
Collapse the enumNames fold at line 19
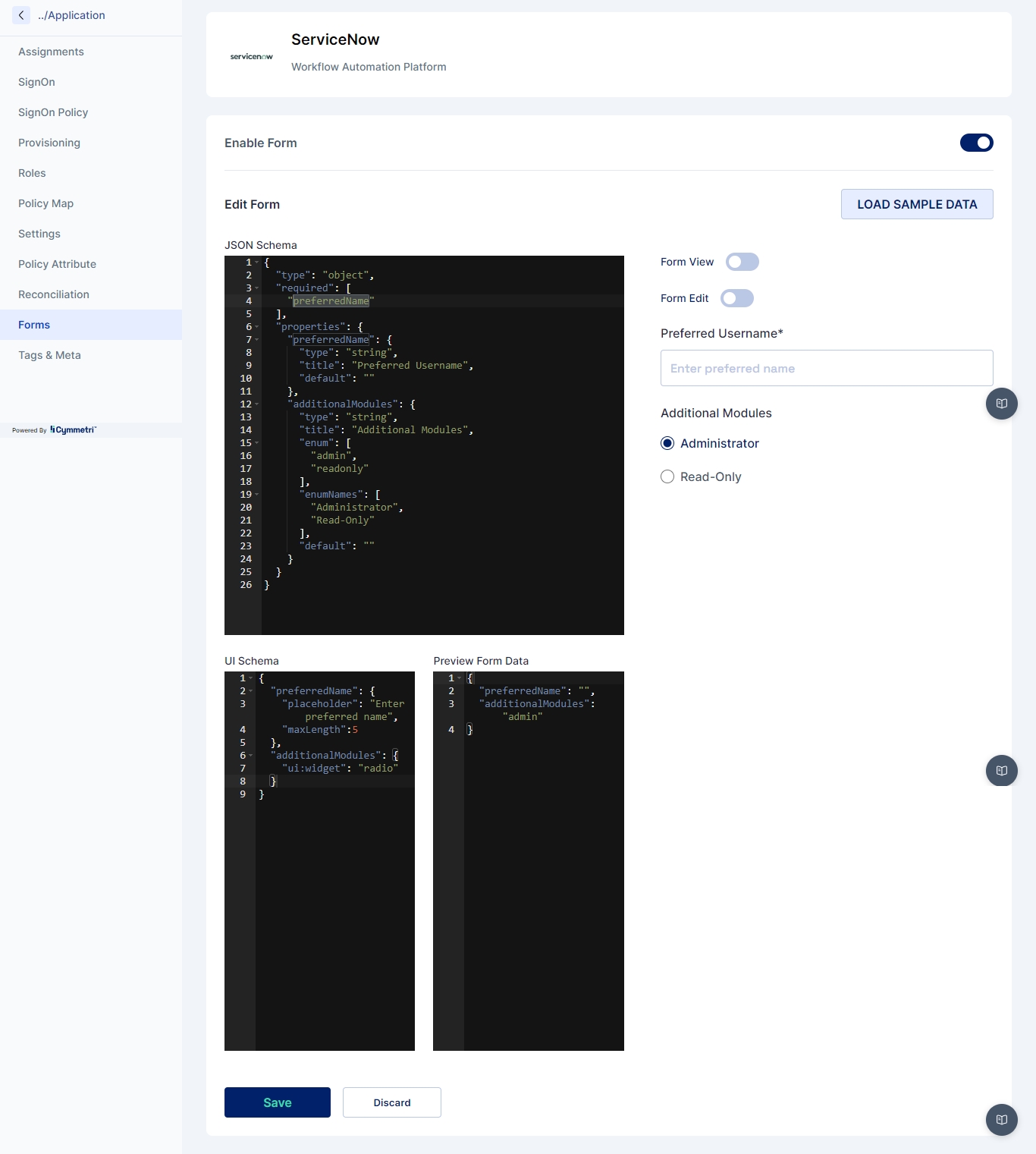pyautogui.click(x=257, y=495)
